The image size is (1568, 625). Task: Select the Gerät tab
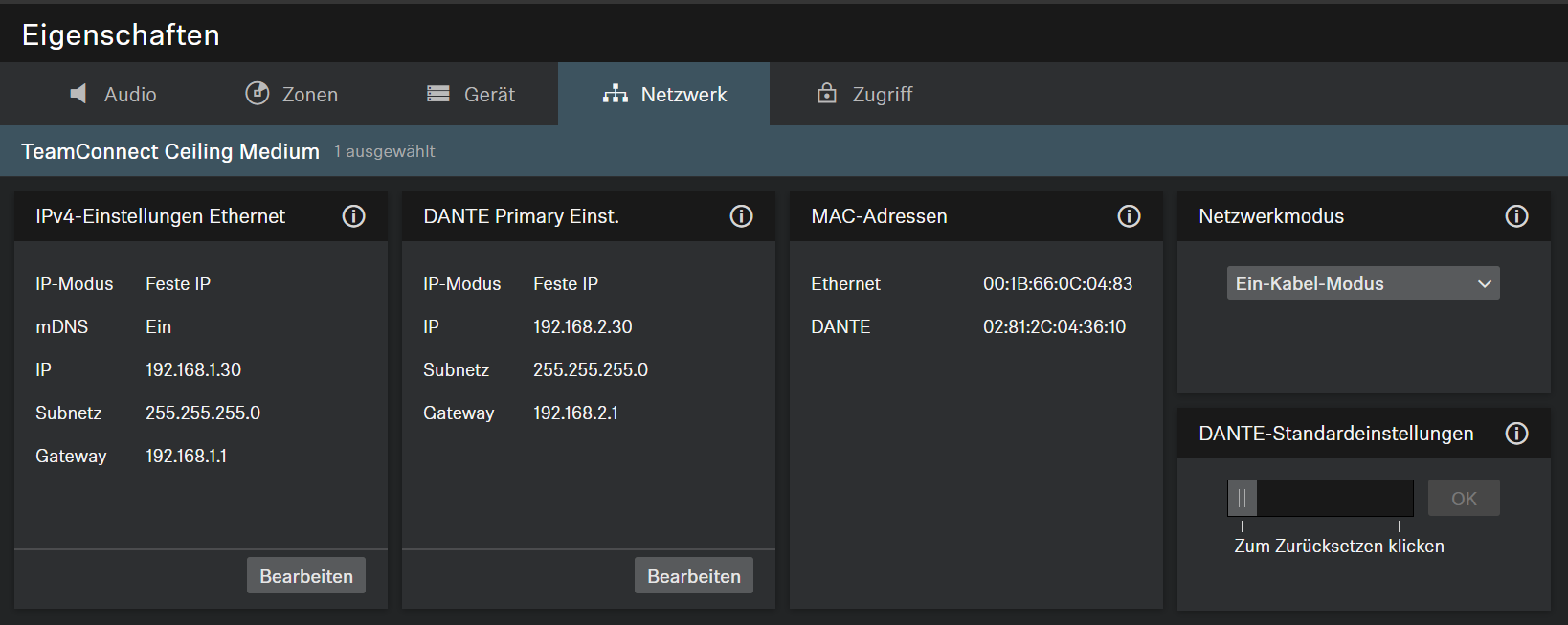(471, 94)
